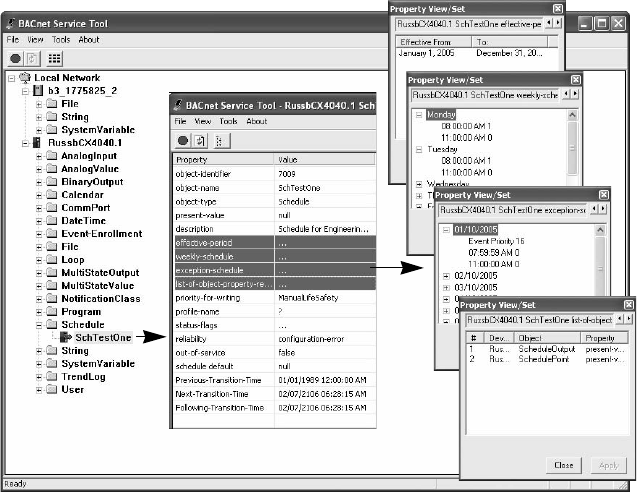Viewport: 637px width, 492px height.
Task: Select the RussbCX4040.1 controller icon
Action: 37,143
